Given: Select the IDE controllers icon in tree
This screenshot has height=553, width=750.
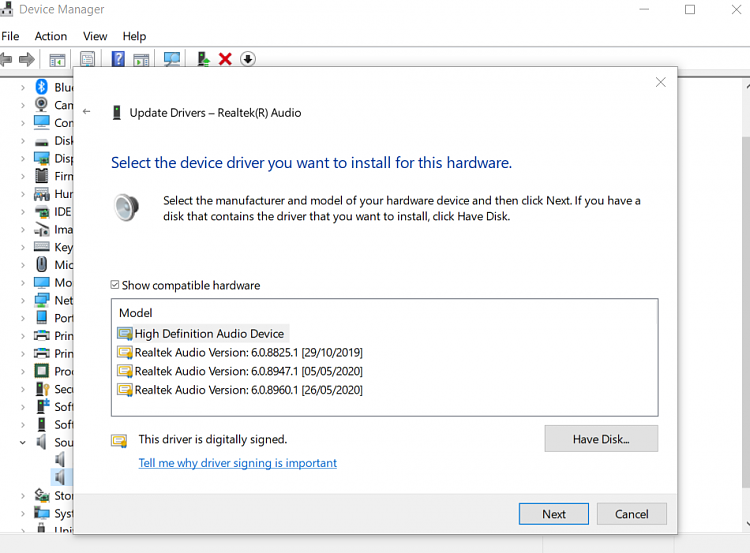Looking at the screenshot, I should click(x=42, y=211).
